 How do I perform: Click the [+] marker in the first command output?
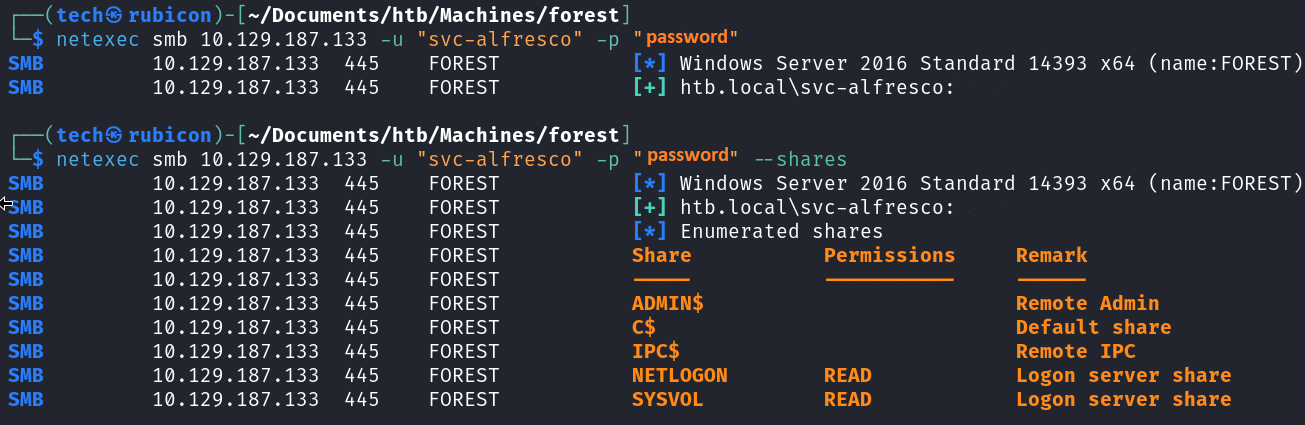click(650, 87)
